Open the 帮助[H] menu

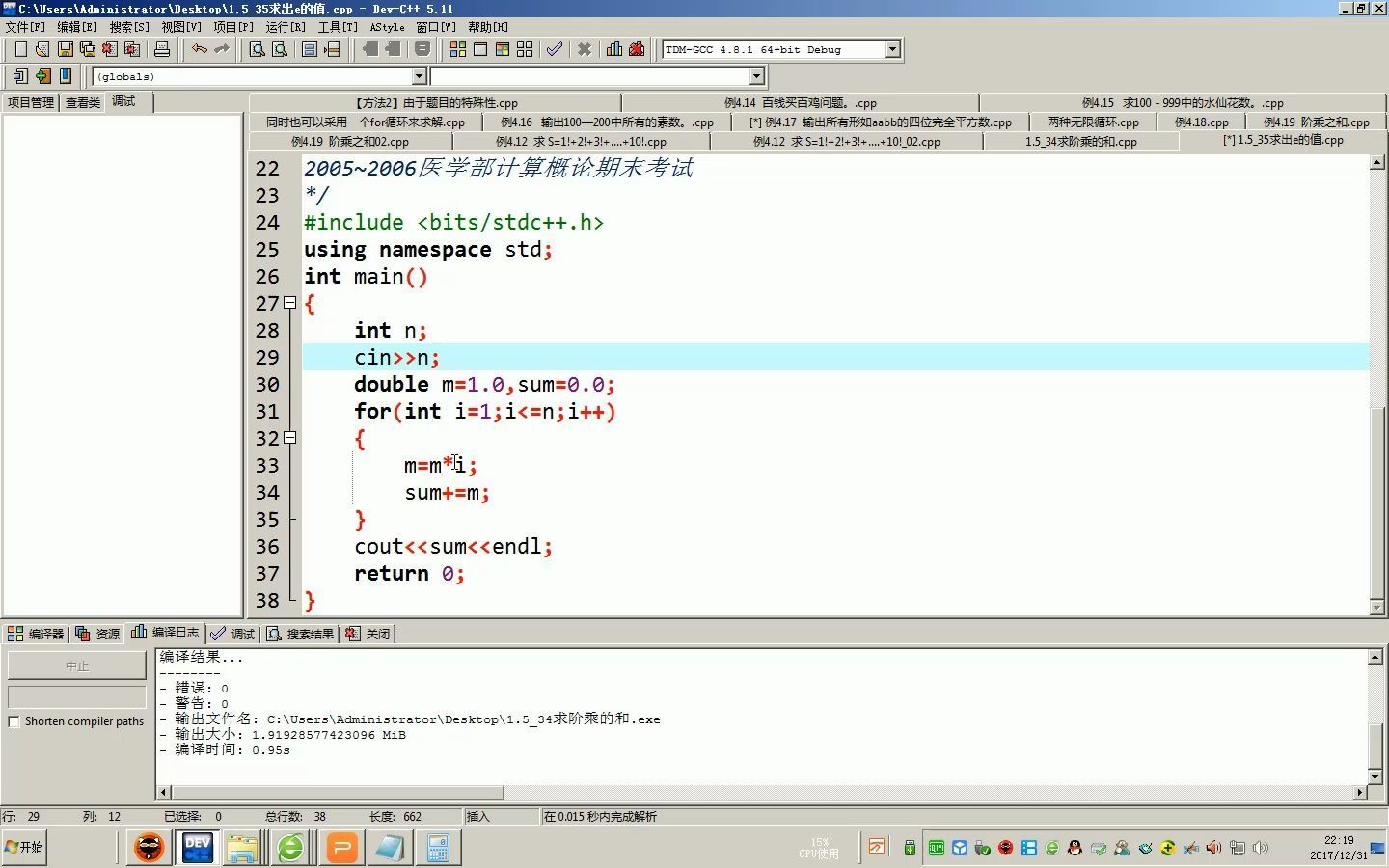(488, 27)
